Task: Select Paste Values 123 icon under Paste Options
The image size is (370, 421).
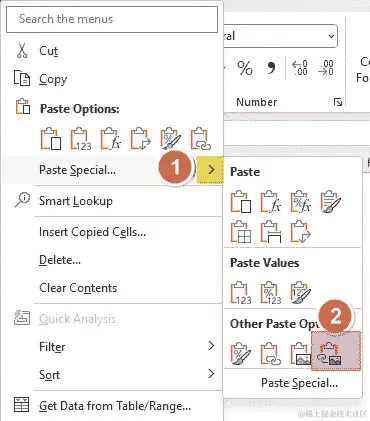Action: tap(81, 138)
